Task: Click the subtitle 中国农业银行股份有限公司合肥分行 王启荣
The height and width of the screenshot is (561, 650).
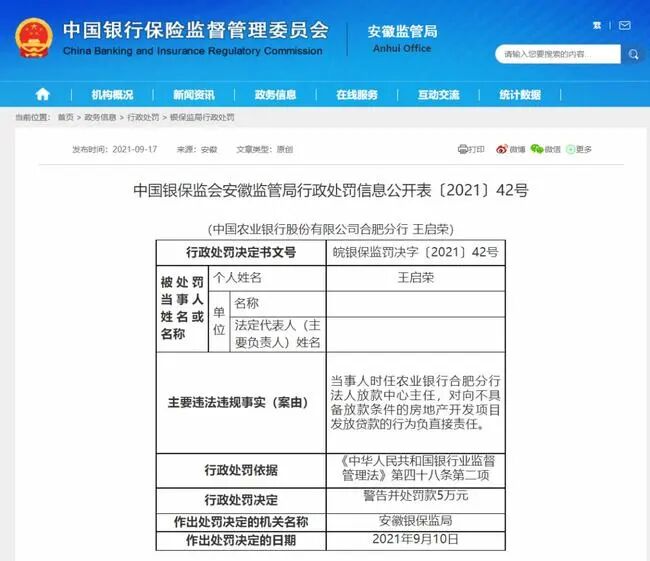Action: click(x=331, y=229)
